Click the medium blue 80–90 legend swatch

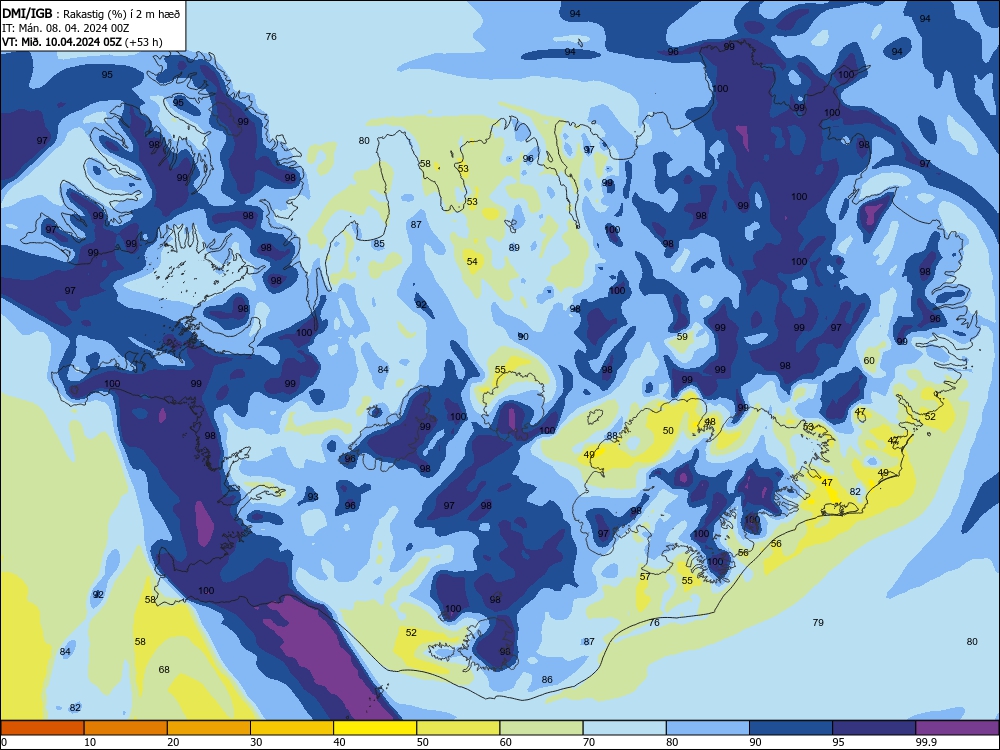[x=708, y=728]
